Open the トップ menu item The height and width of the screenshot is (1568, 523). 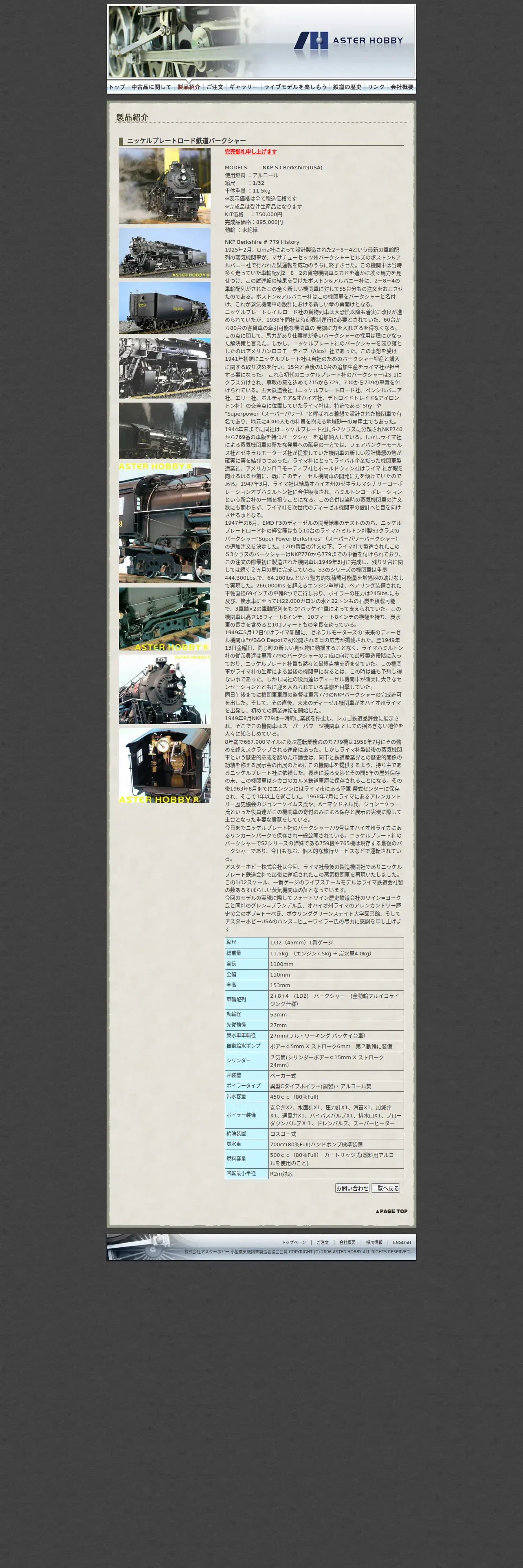(x=117, y=87)
